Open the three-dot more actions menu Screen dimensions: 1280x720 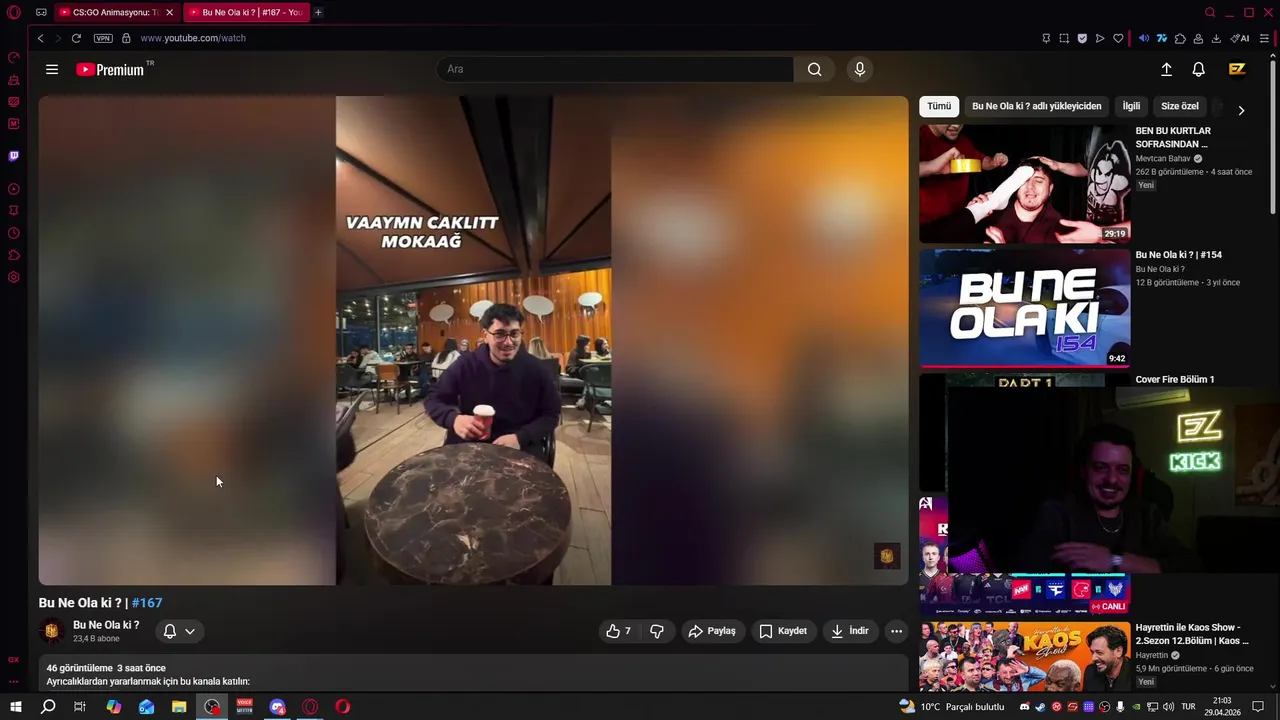click(896, 631)
